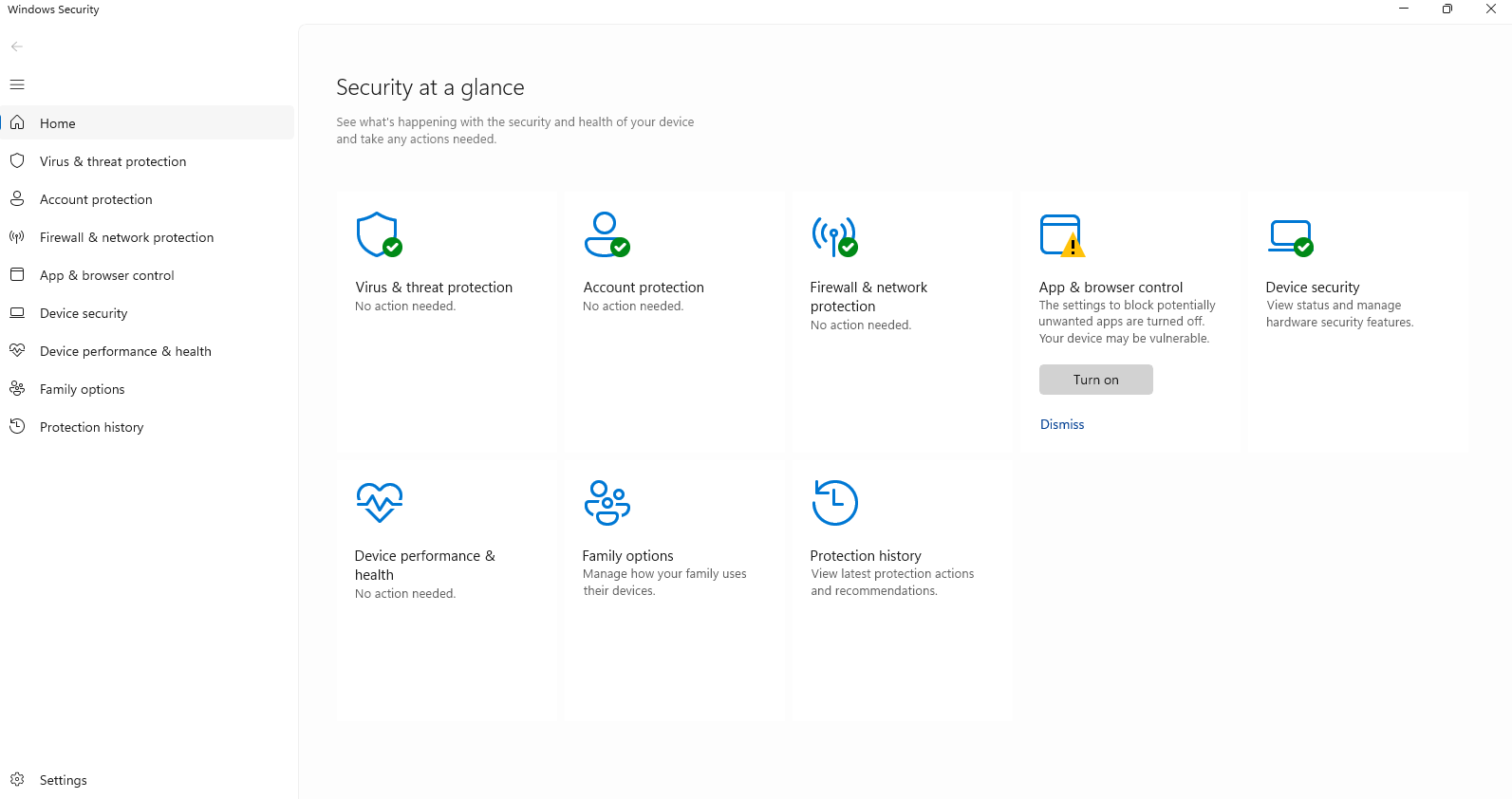This screenshot has height=799, width=1512.
Task: Select Family options in sidebar
Action: 147,388
